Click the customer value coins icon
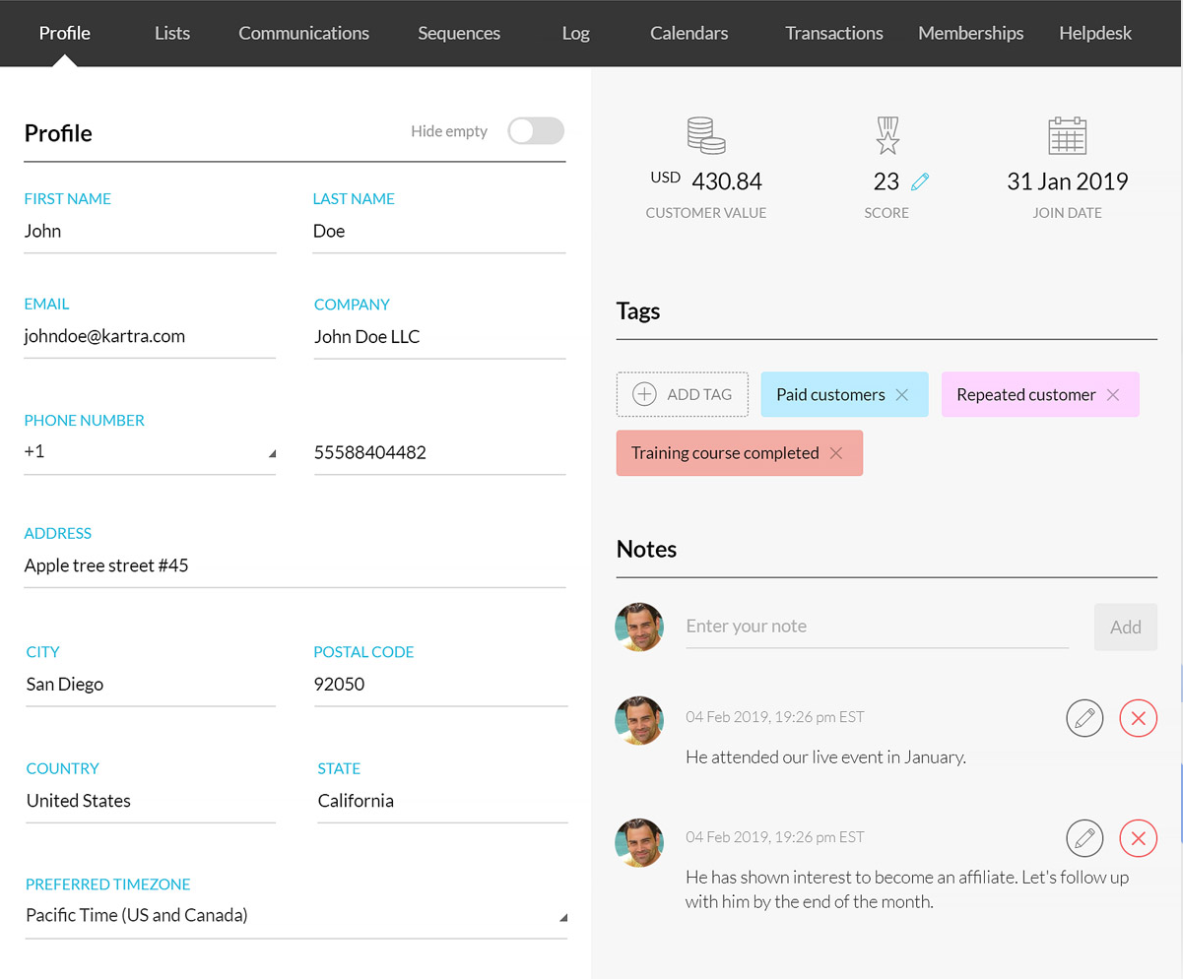The width and height of the screenshot is (1183, 979). click(705, 136)
